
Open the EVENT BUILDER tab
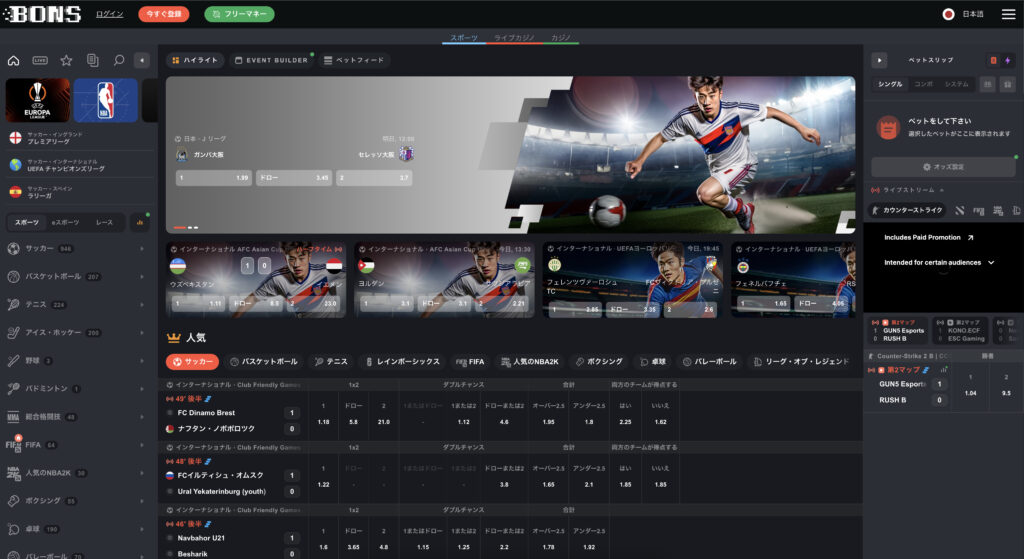click(x=271, y=60)
